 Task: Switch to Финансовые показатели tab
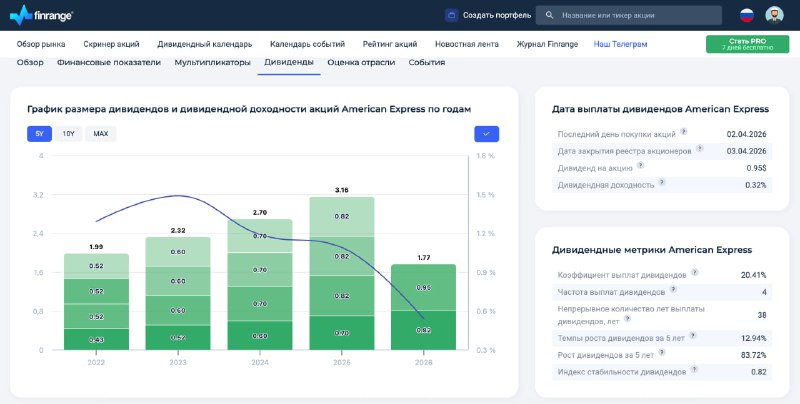tap(108, 62)
